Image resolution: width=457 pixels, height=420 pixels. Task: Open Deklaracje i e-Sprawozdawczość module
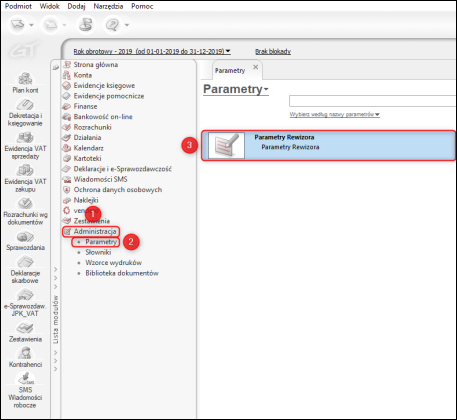(x=123, y=169)
